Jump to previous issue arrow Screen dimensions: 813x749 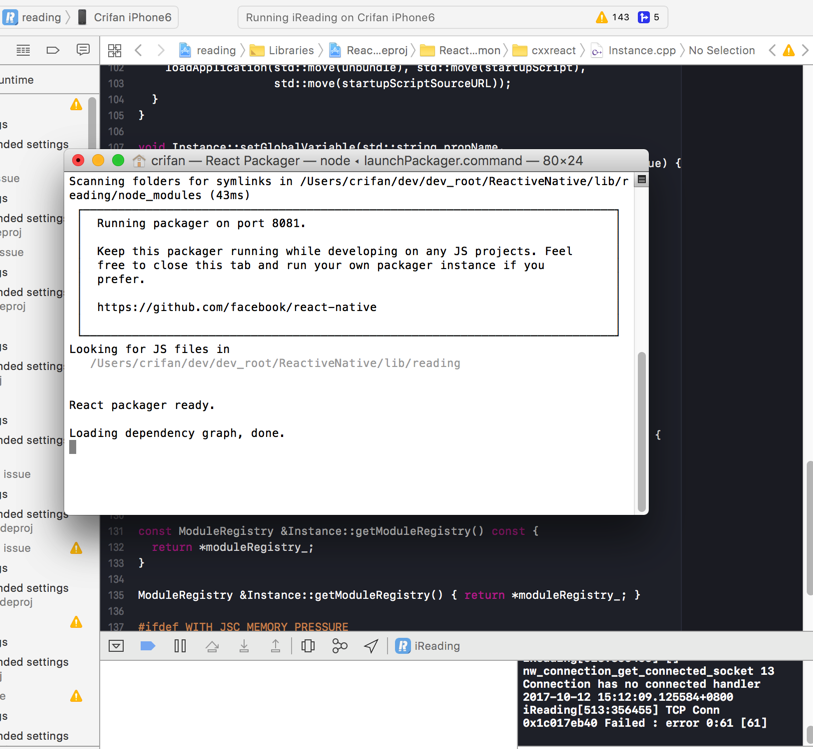coord(772,50)
